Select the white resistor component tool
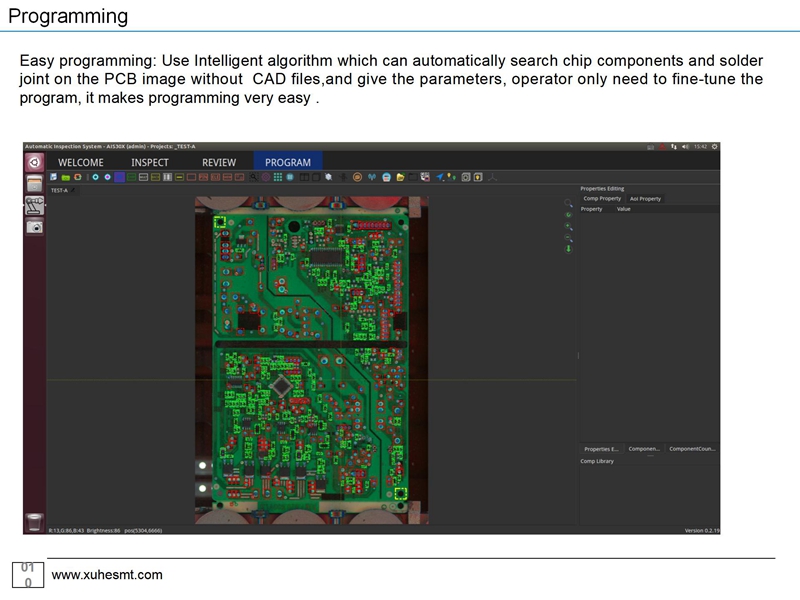The image size is (800, 600). [143, 177]
